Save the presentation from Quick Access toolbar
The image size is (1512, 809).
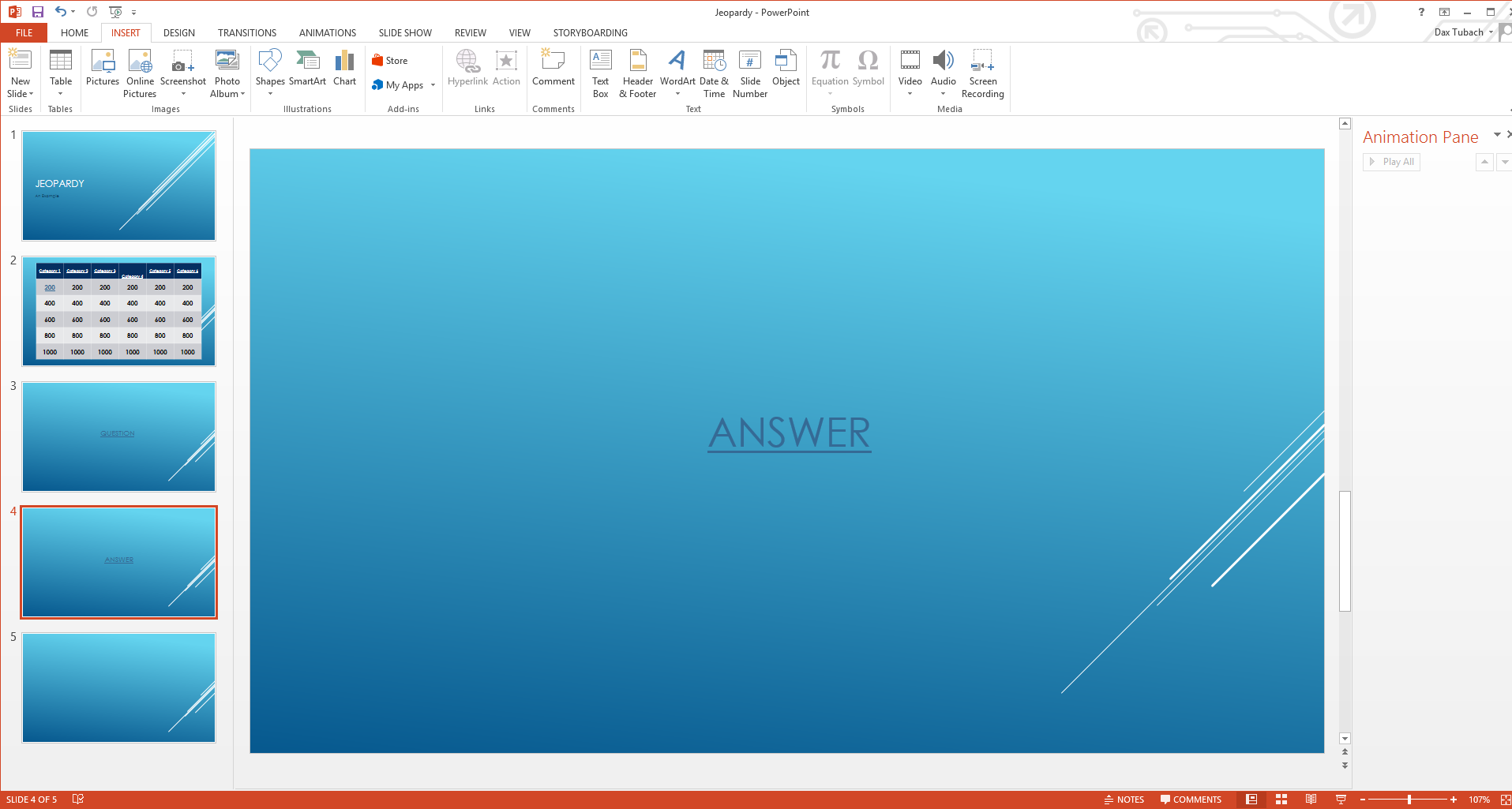[x=38, y=12]
